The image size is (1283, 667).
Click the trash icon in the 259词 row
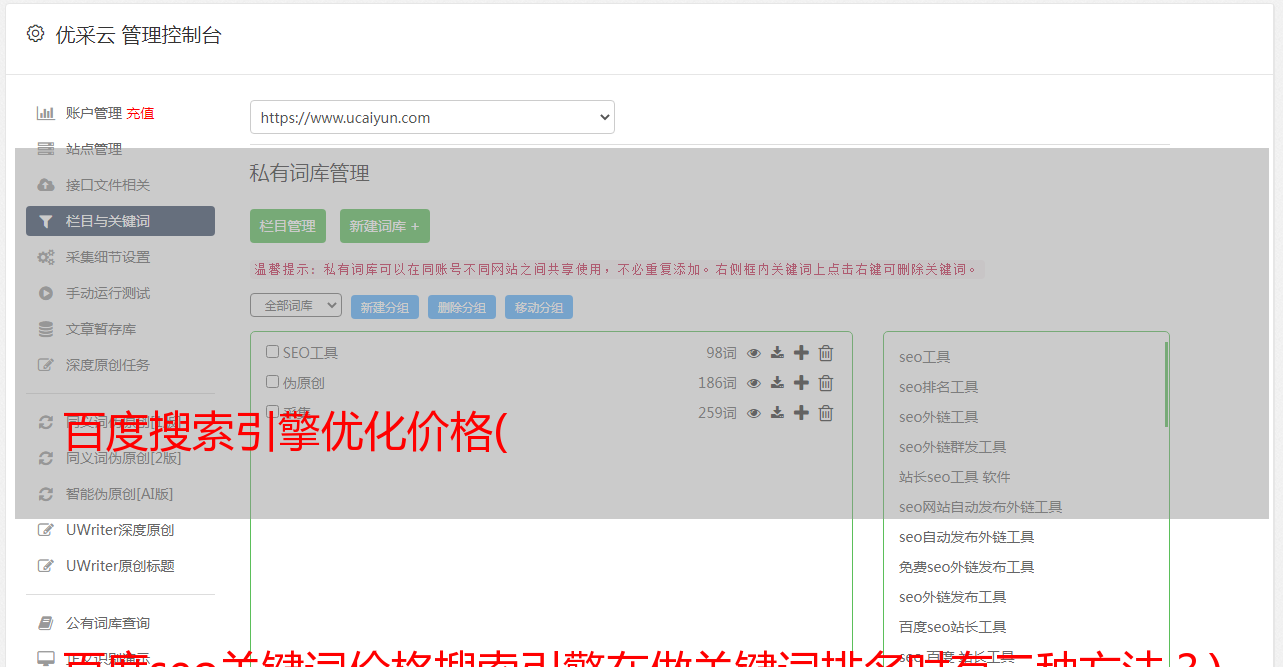[x=826, y=413]
